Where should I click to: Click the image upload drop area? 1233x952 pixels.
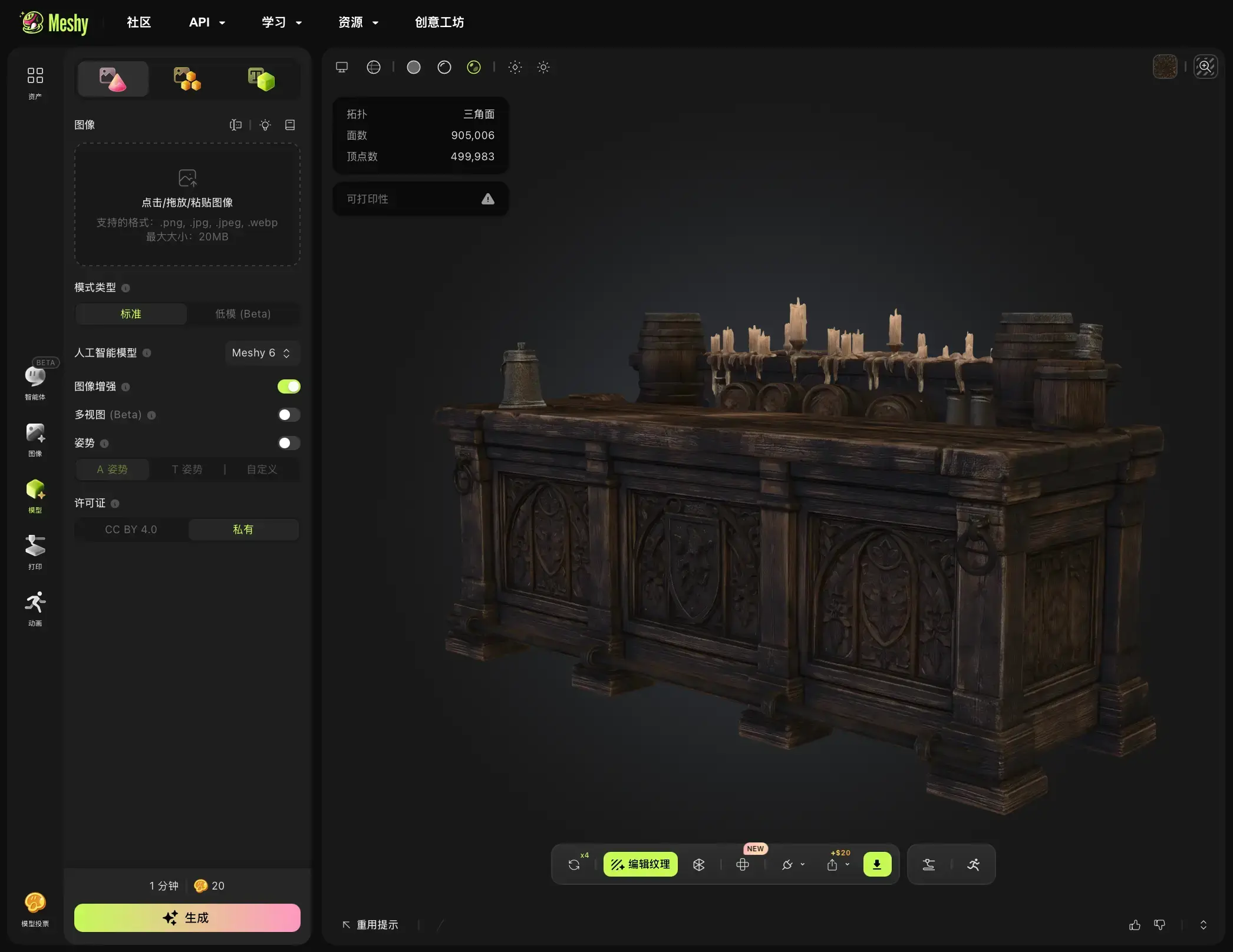click(x=187, y=204)
